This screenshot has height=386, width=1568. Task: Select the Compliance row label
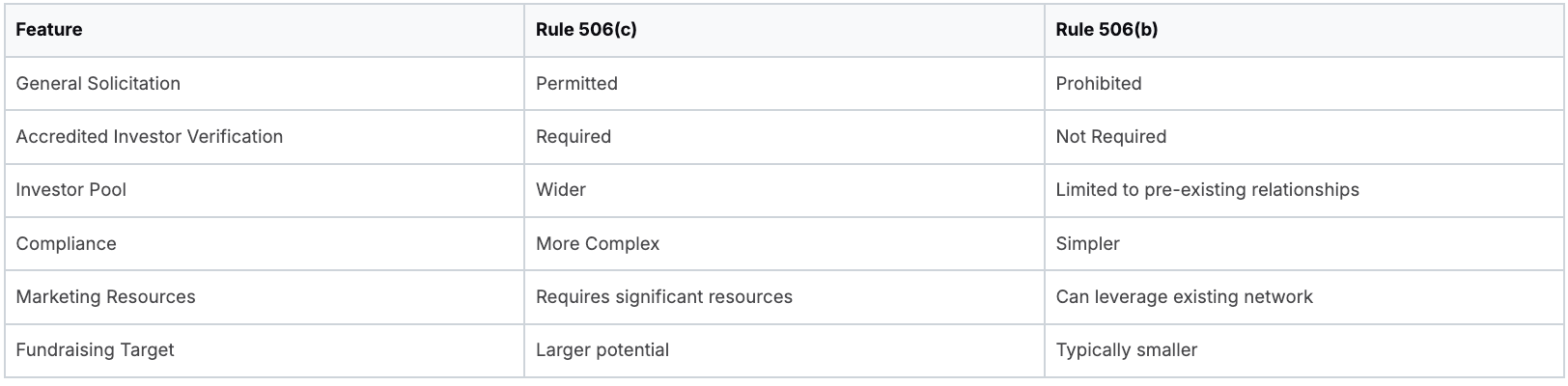tap(67, 243)
